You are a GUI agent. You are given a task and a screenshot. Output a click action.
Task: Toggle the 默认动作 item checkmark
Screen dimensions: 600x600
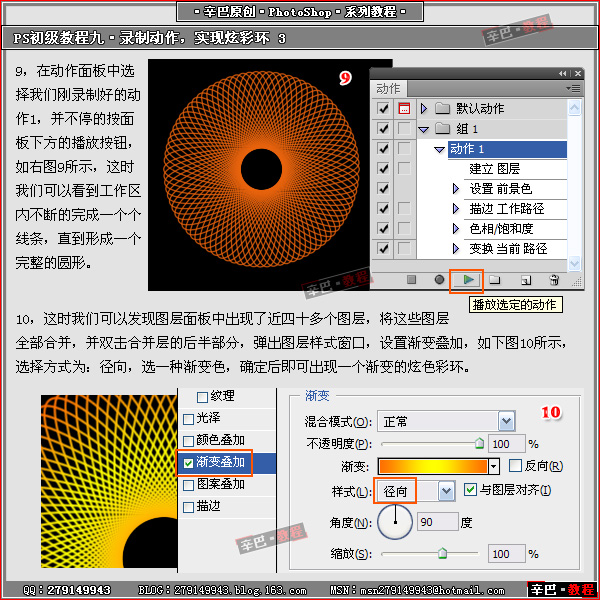(383, 109)
